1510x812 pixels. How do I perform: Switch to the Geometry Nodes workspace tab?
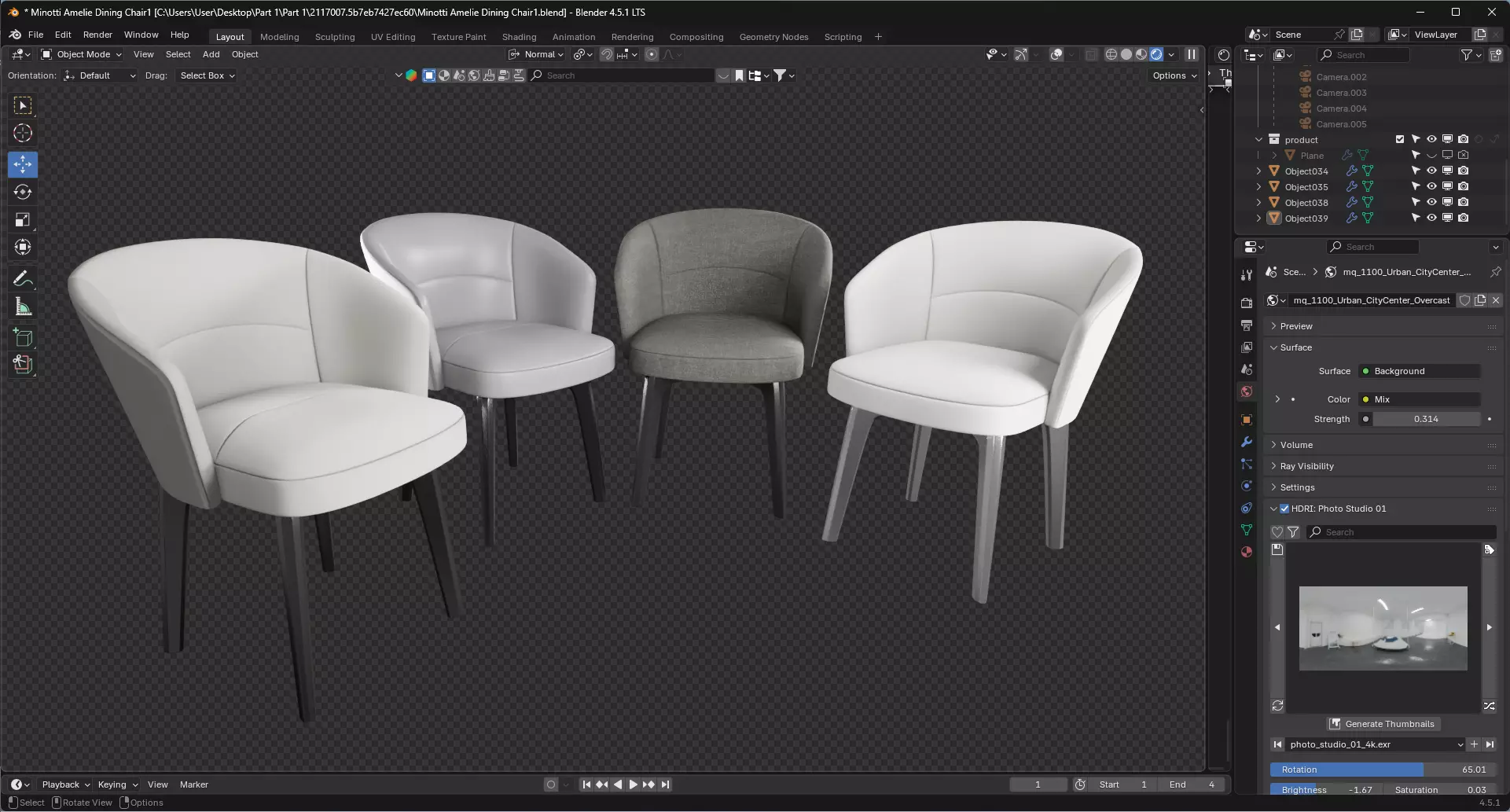(774, 37)
